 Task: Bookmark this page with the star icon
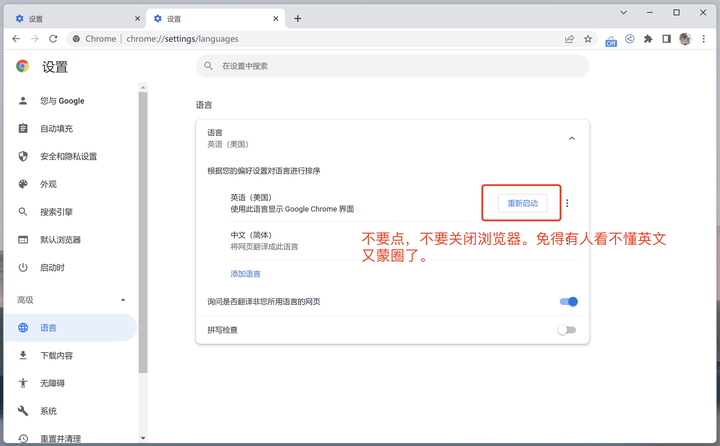pyautogui.click(x=588, y=39)
